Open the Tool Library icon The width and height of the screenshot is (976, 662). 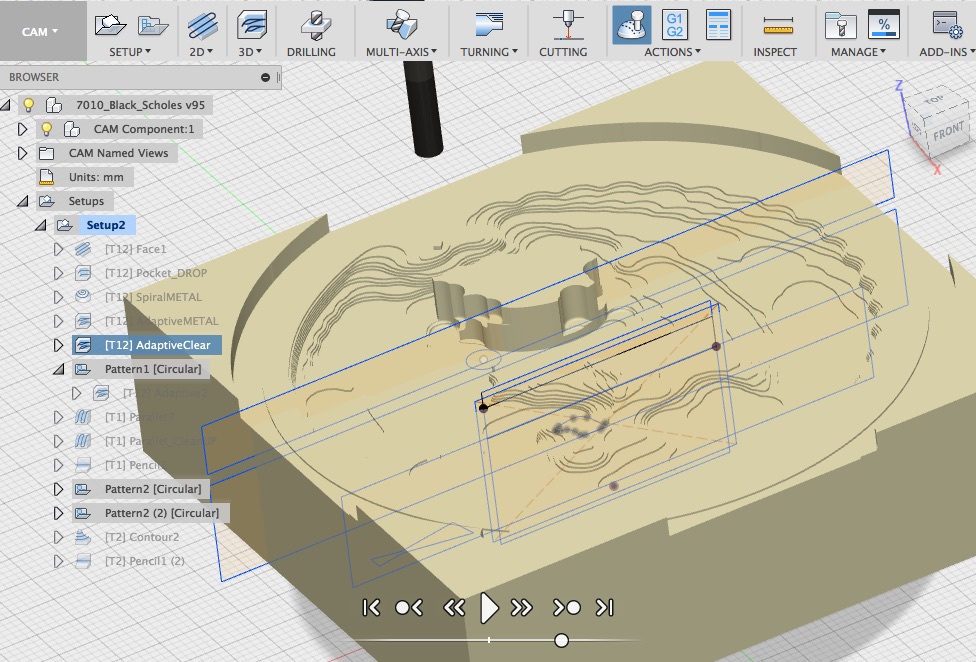pyautogui.click(x=840, y=26)
